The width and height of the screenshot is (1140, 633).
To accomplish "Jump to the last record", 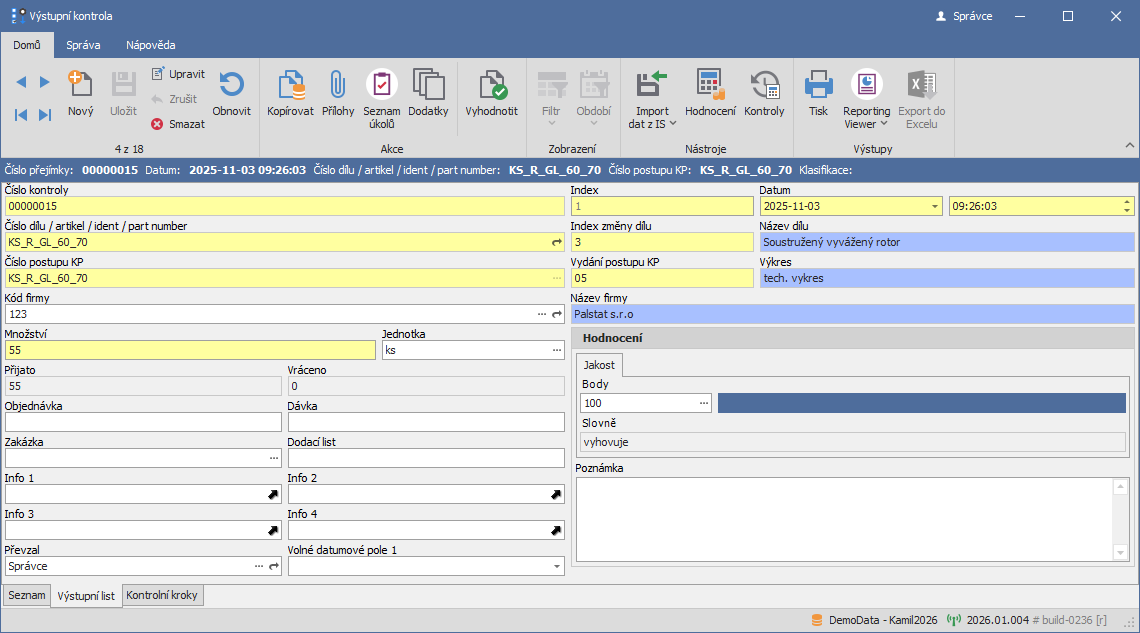I will [x=44, y=115].
